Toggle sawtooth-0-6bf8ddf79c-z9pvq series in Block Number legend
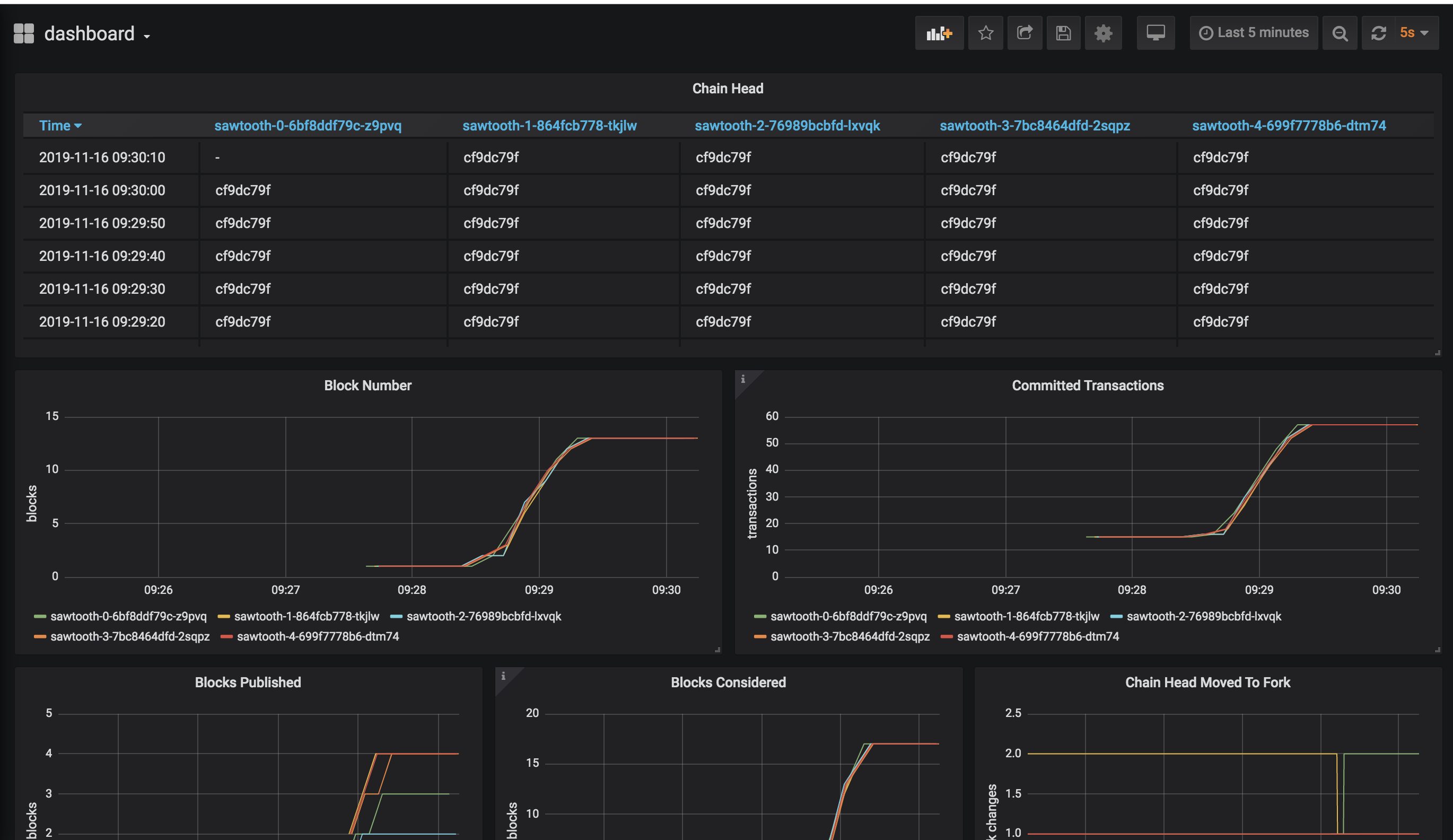The image size is (1453, 840). click(128, 616)
